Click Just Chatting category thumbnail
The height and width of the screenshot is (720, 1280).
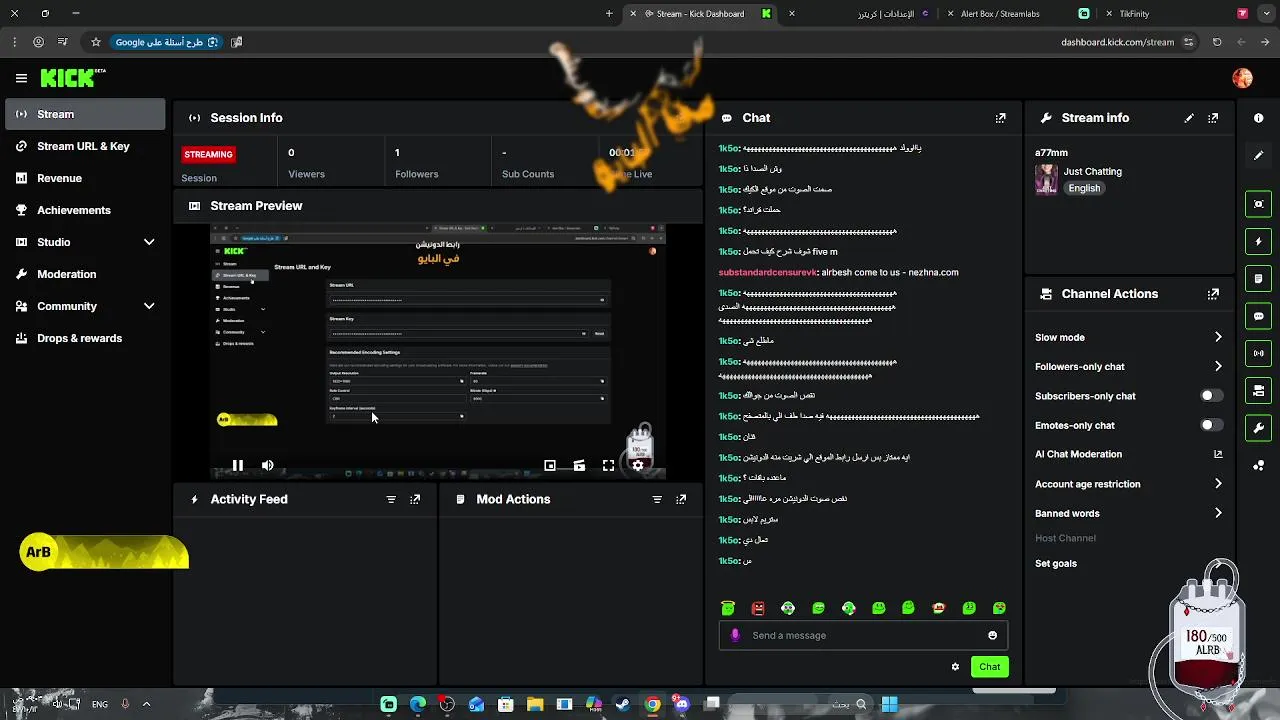[x=1046, y=180]
